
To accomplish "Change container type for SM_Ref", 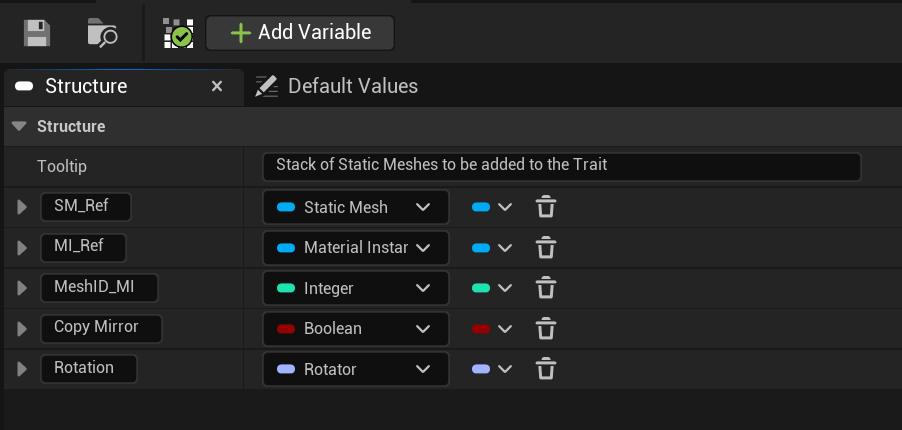I will point(492,207).
